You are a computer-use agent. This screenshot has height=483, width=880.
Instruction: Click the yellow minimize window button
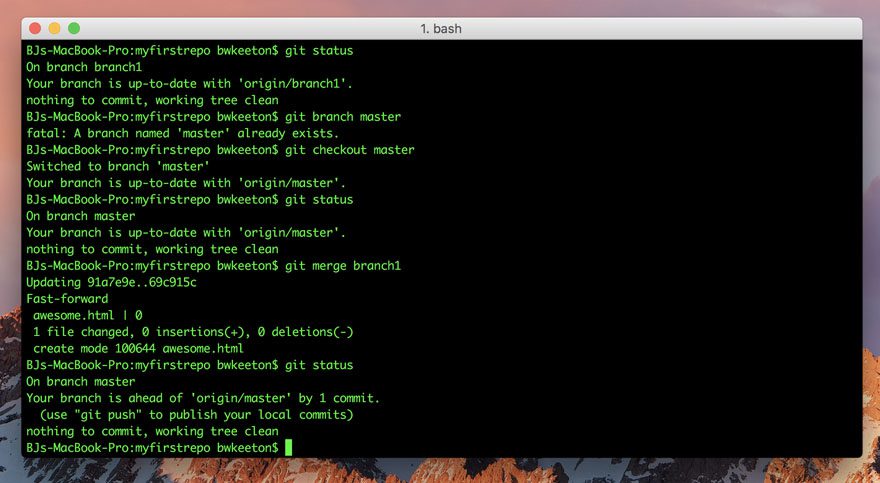(54, 28)
